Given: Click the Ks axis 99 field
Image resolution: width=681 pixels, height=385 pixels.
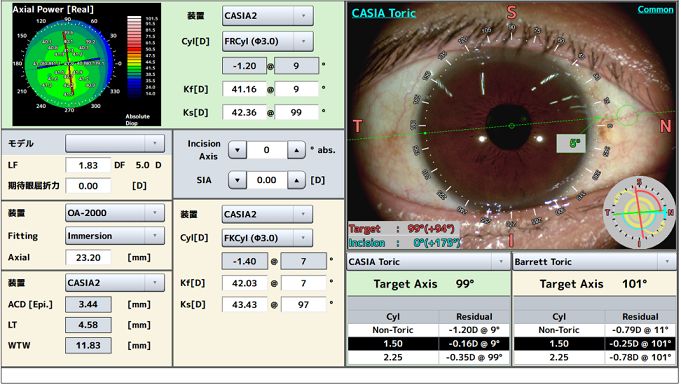Looking at the screenshot, I should coord(296,113).
